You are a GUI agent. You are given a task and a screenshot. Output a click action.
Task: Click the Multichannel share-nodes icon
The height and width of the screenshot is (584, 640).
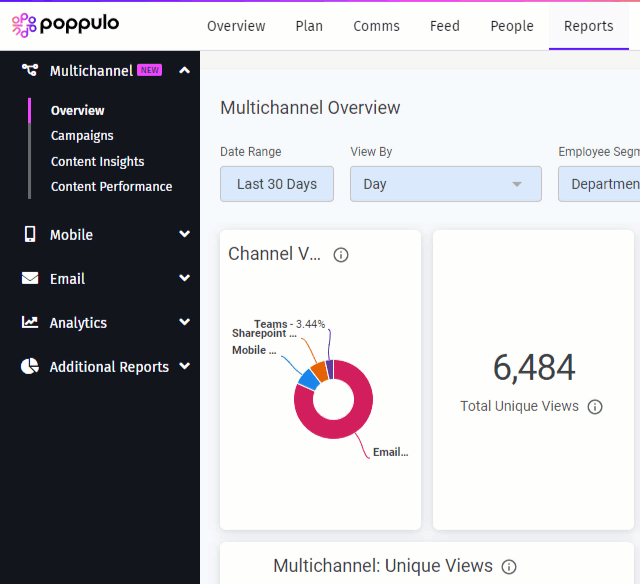click(30, 70)
